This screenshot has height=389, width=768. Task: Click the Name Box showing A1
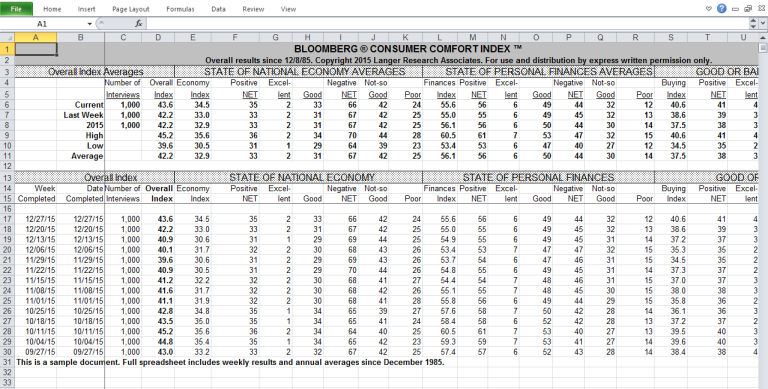tap(43, 24)
